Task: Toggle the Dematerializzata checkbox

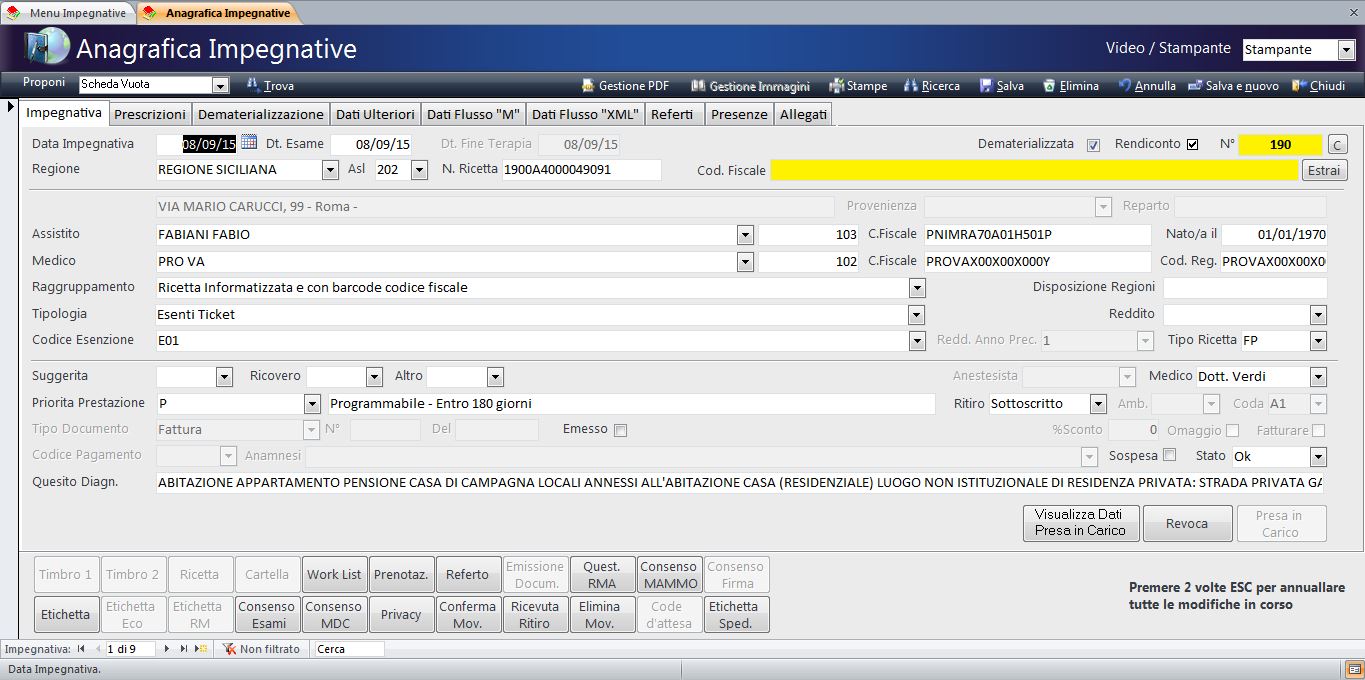Action: (1093, 145)
